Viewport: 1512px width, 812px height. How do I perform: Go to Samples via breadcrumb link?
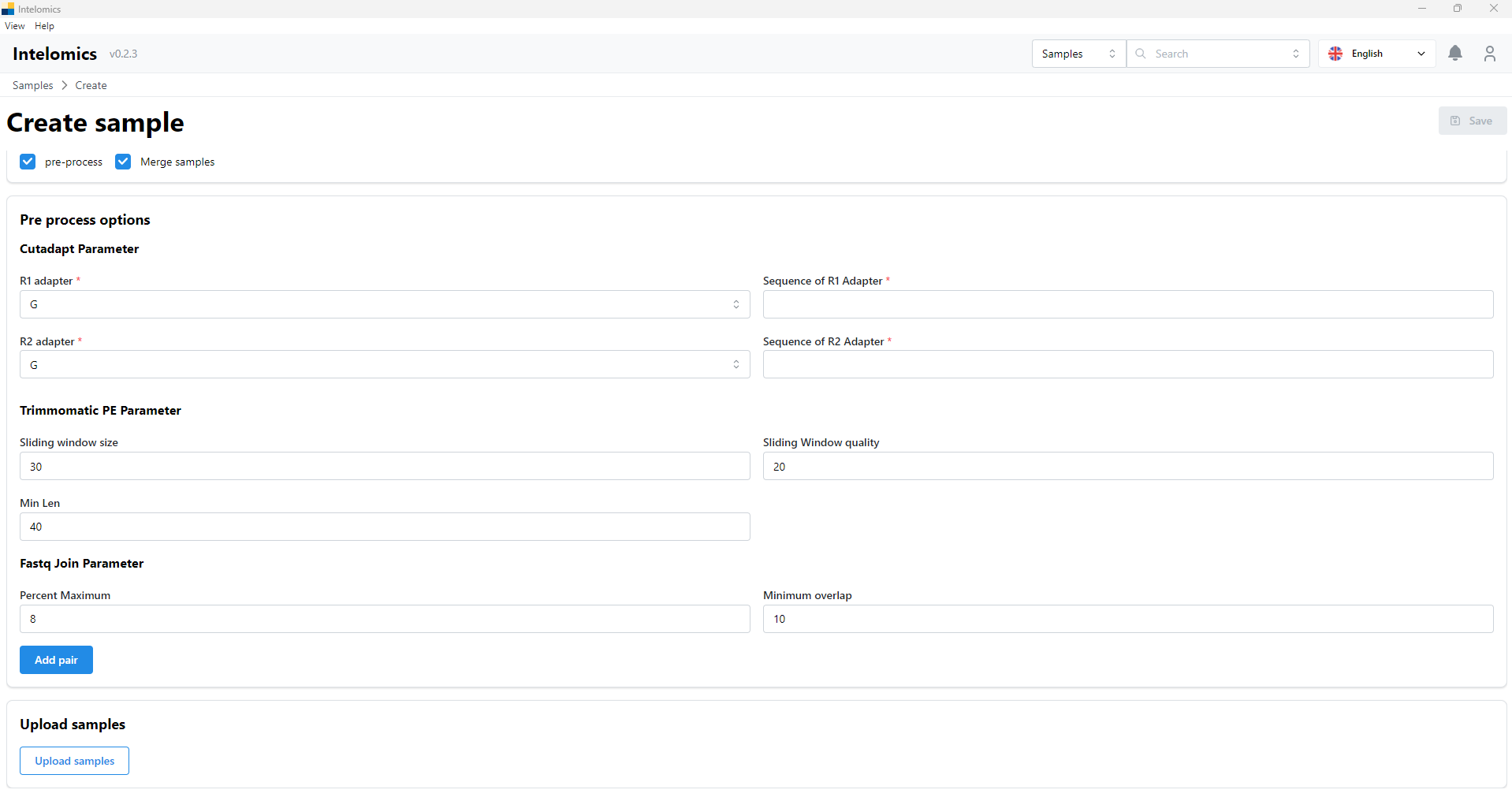[32, 85]
